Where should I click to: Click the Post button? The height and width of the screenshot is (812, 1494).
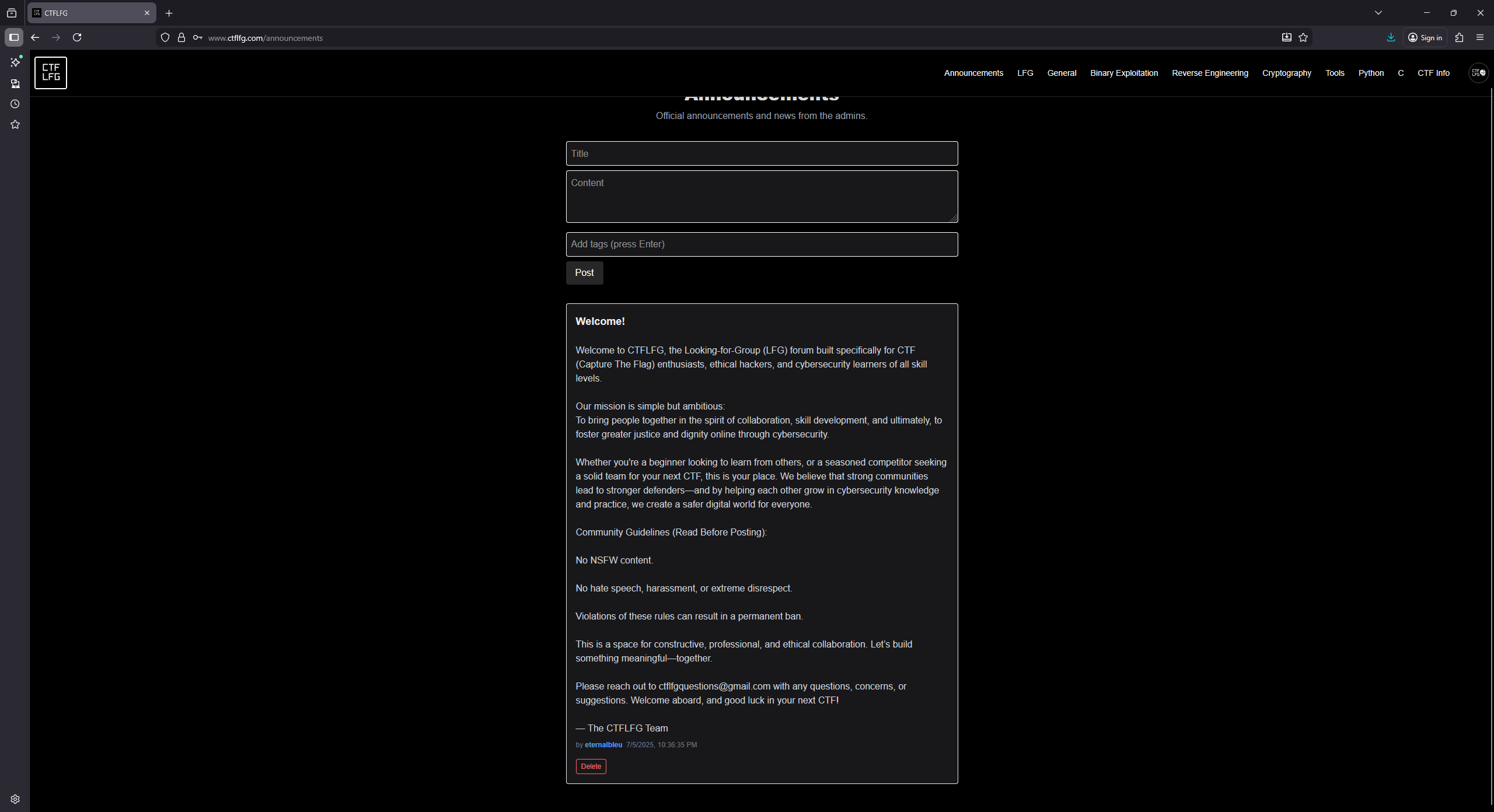[584, 273]
